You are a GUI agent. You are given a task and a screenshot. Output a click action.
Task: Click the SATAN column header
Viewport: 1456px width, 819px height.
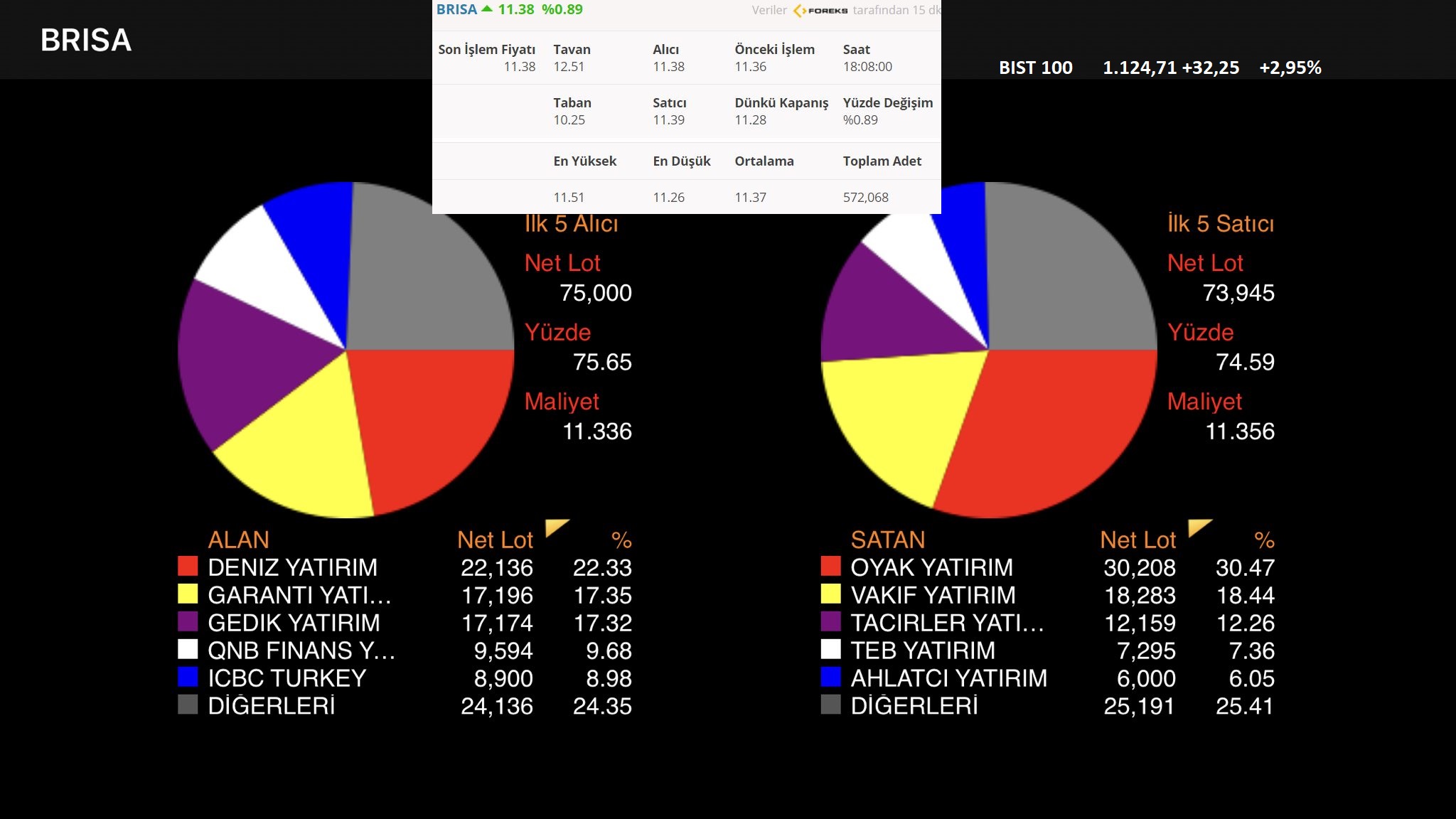tap(888, 540)
